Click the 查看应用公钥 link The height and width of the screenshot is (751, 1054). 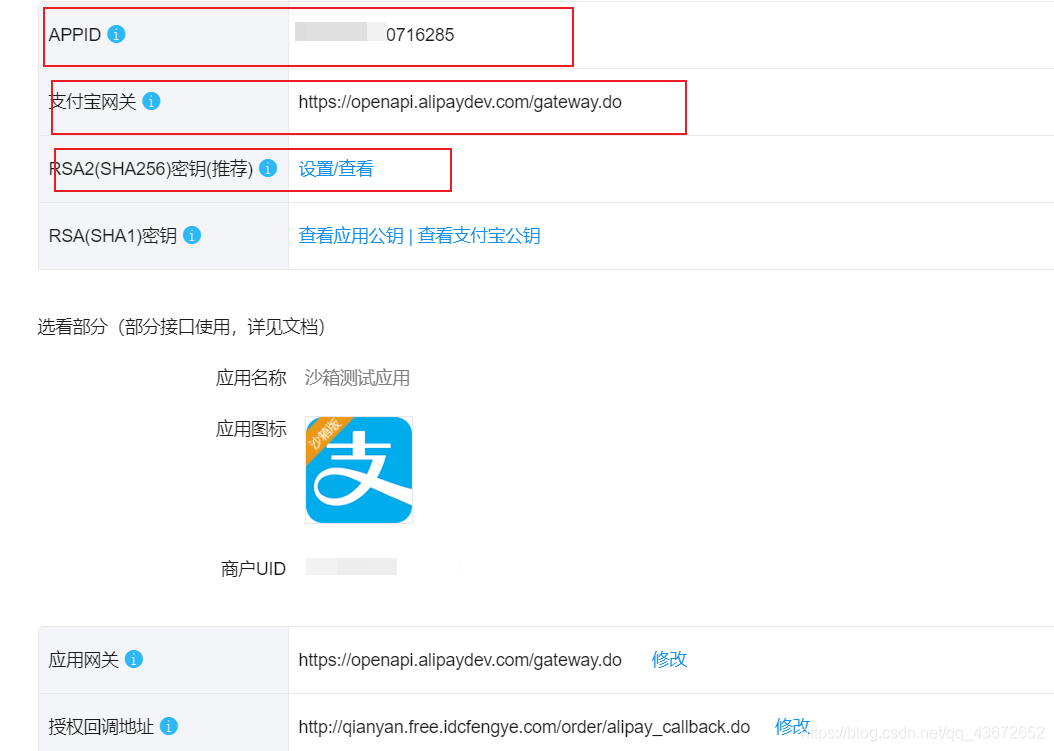click(351, 236)
